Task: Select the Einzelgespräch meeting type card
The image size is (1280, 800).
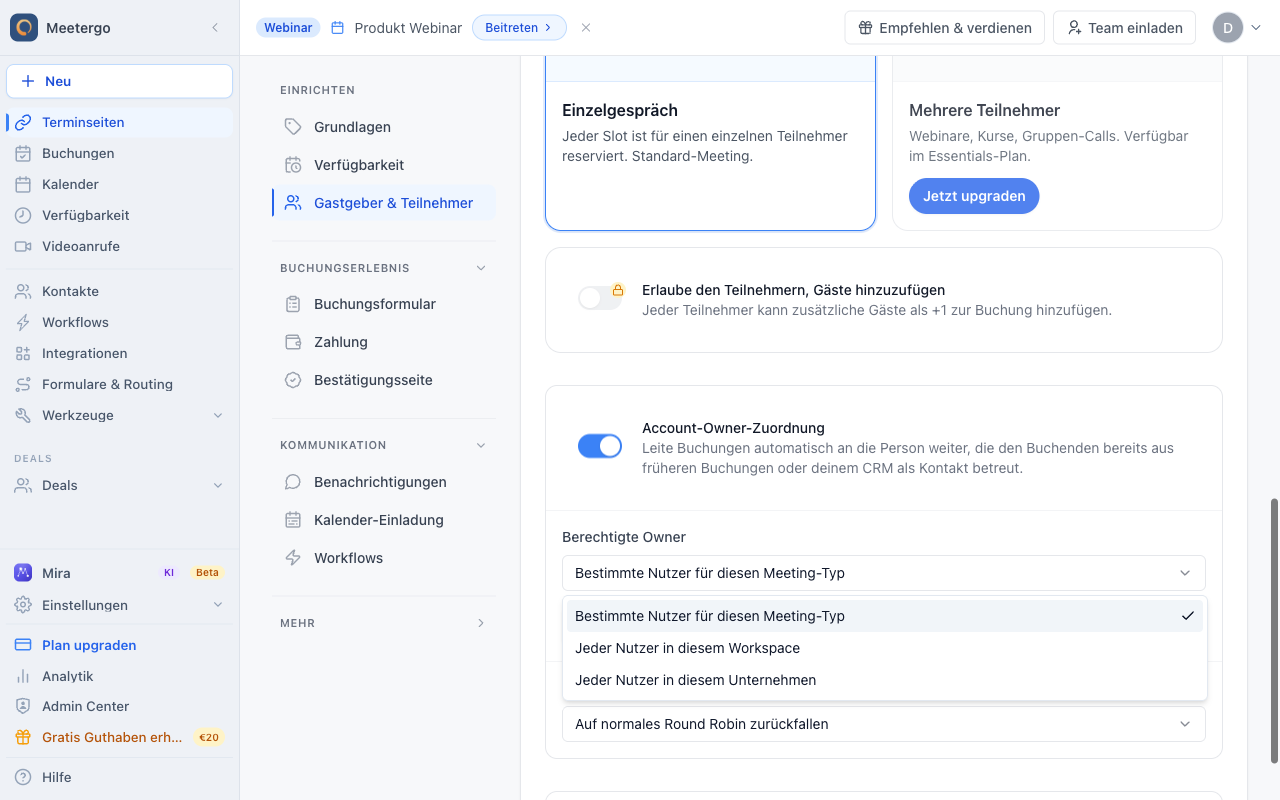Action: (x=710, y=143)
